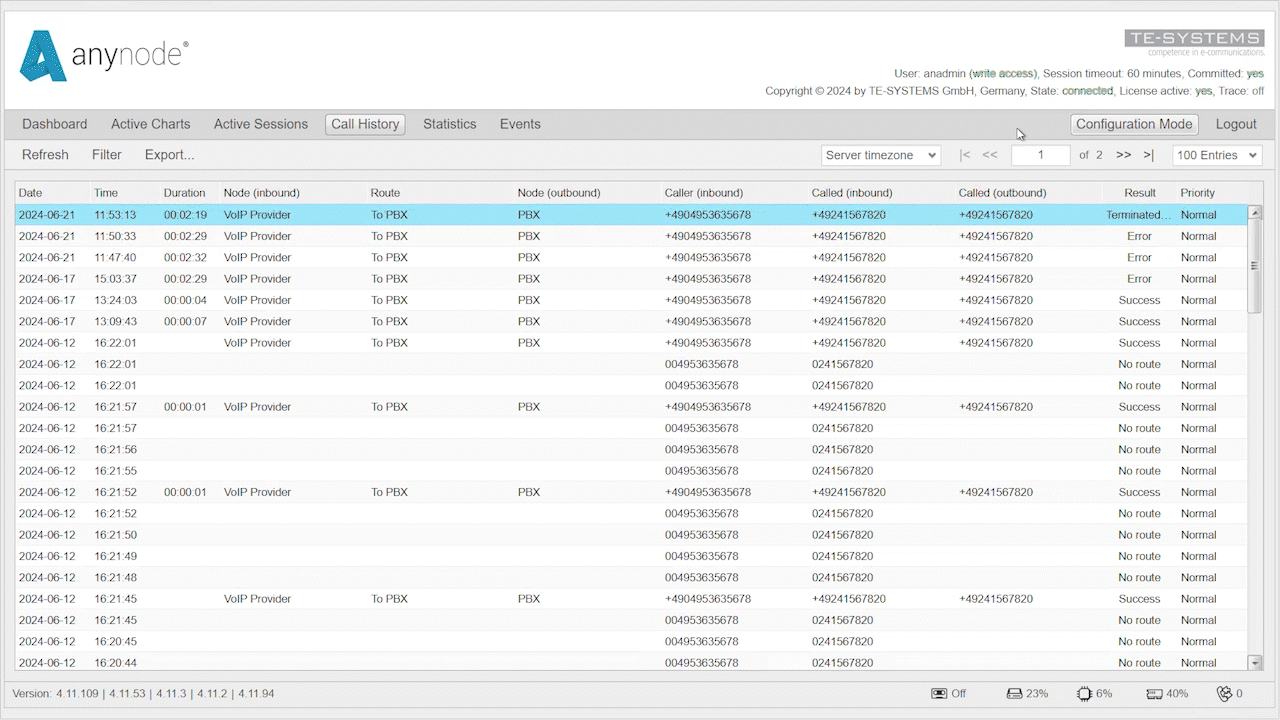The width and height of the screenshot is (1280, 720).
Task: Sort by the Route column header
Action: (x=440, y=193)
